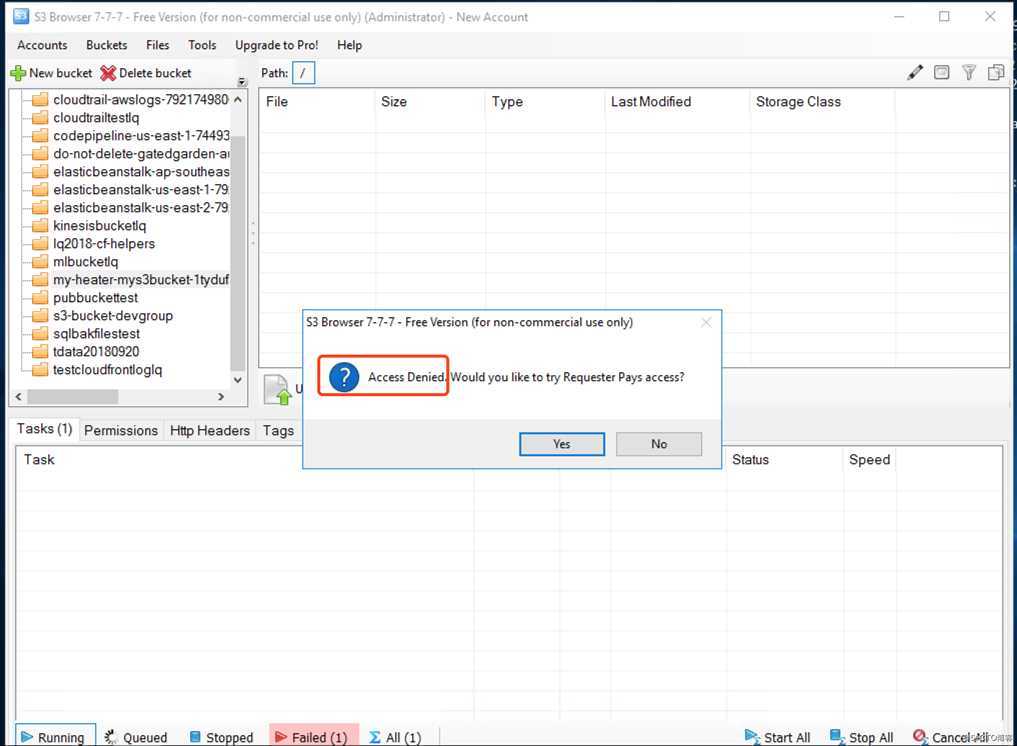Select the sqlbakfilestest bucket
This screenshot has height=746, width=1017.
click(x=96, y=333)
